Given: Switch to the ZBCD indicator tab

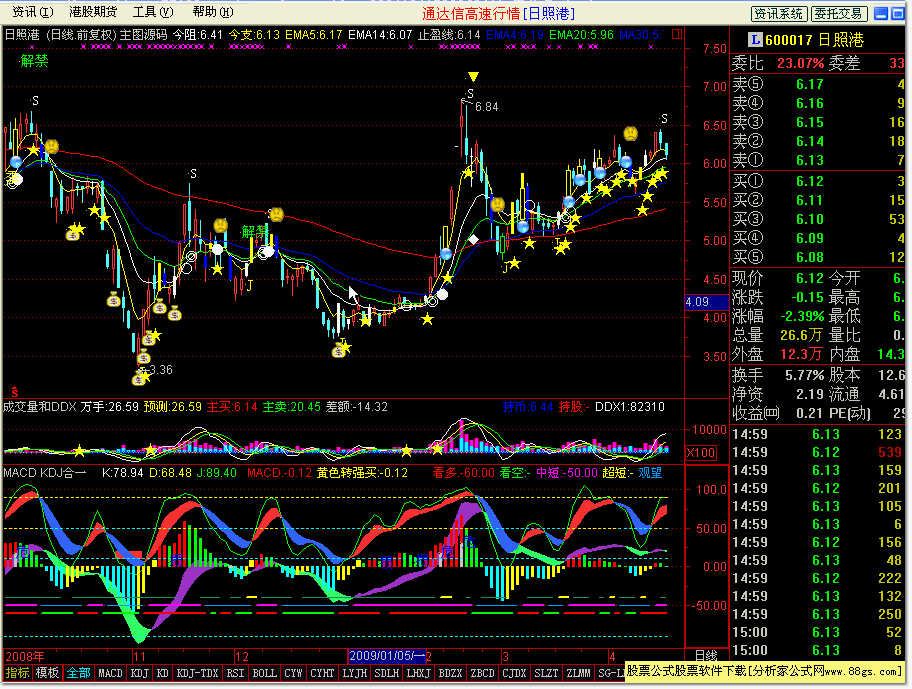Looking at the screenshot, I should [482, 673].
